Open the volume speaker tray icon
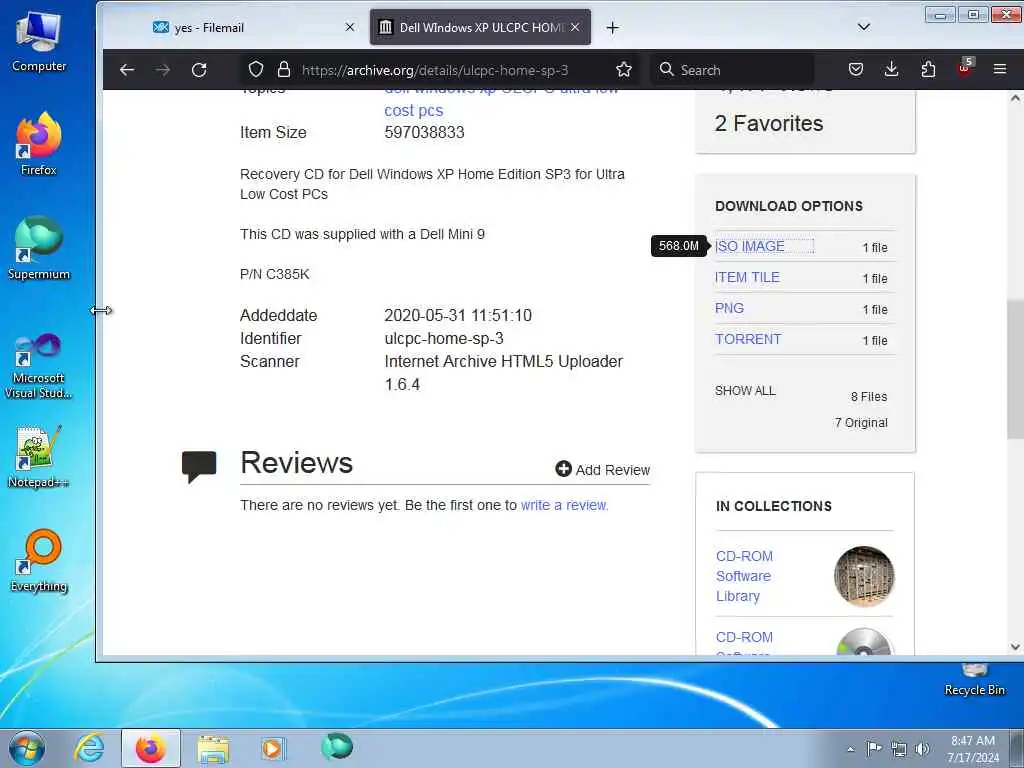The width and height of the screenshot is (1024, 768). click(922, 749)
